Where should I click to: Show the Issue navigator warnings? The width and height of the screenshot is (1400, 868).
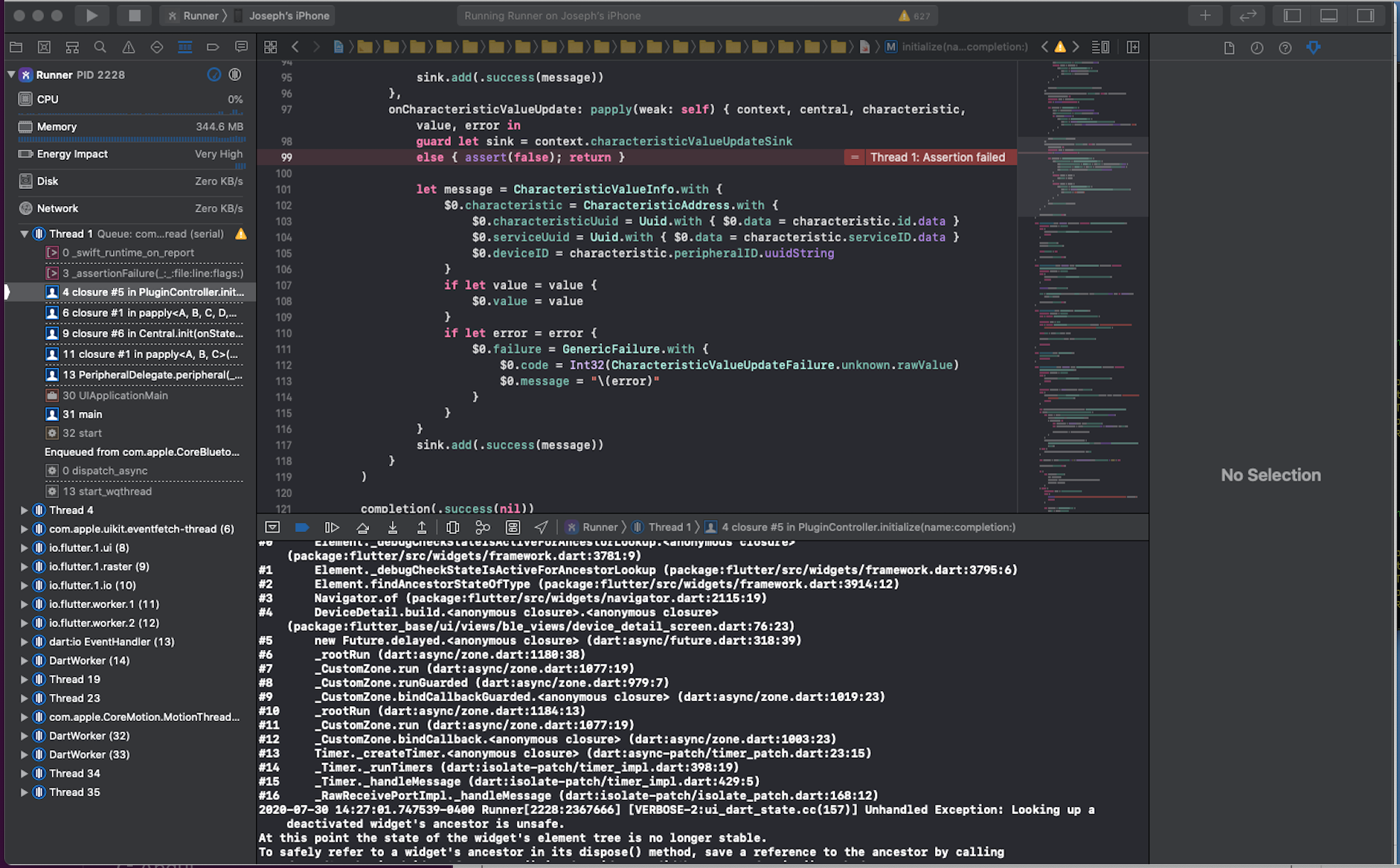click(x=128, y=47)
